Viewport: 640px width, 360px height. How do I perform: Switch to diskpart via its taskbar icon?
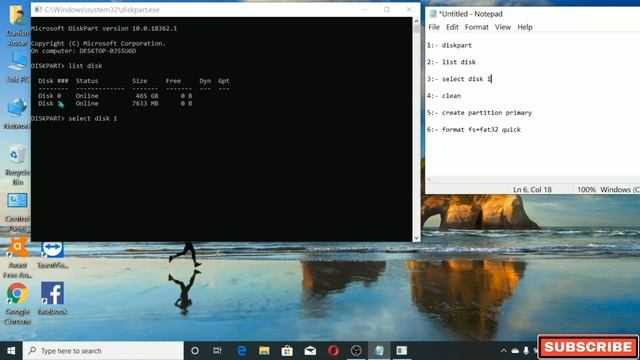point(402,351)
